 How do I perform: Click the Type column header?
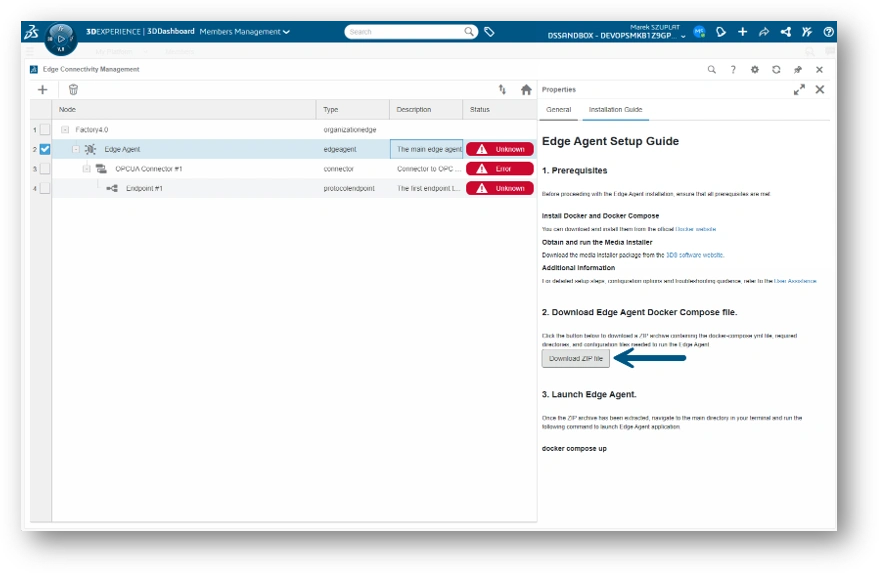[353, 110]
